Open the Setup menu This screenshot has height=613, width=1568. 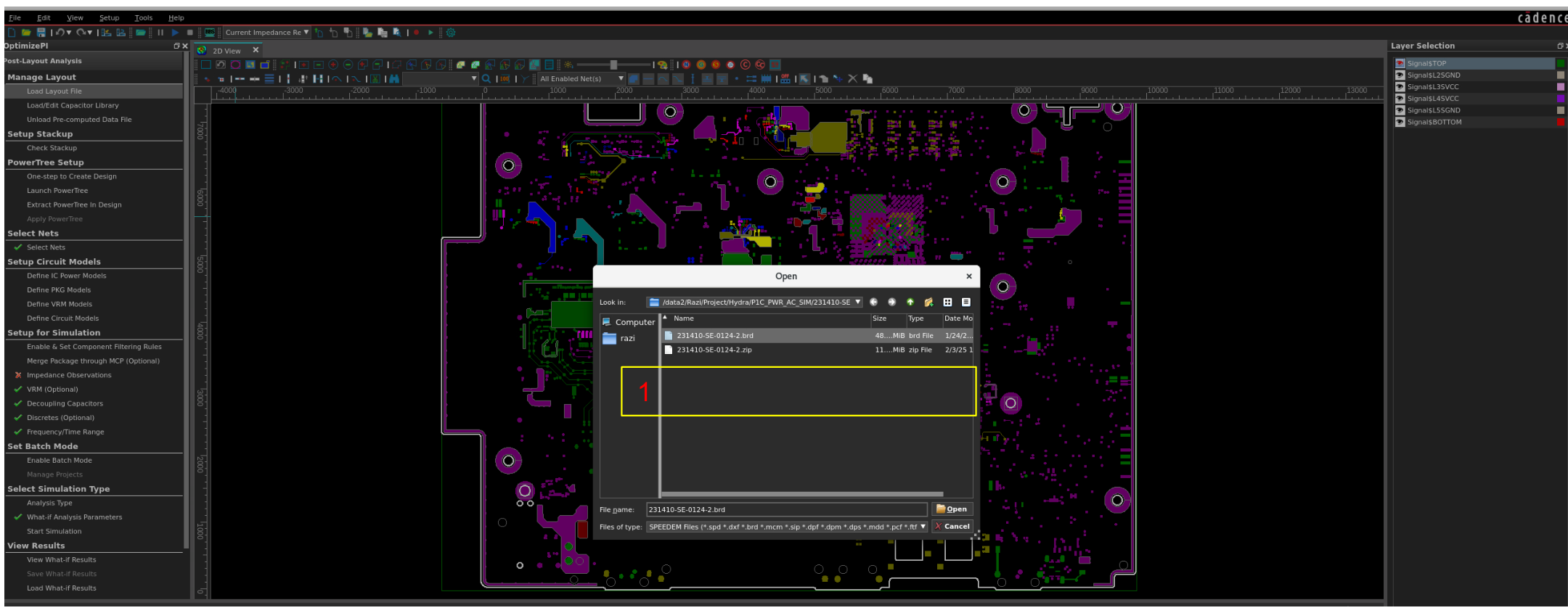coord(109,17)
